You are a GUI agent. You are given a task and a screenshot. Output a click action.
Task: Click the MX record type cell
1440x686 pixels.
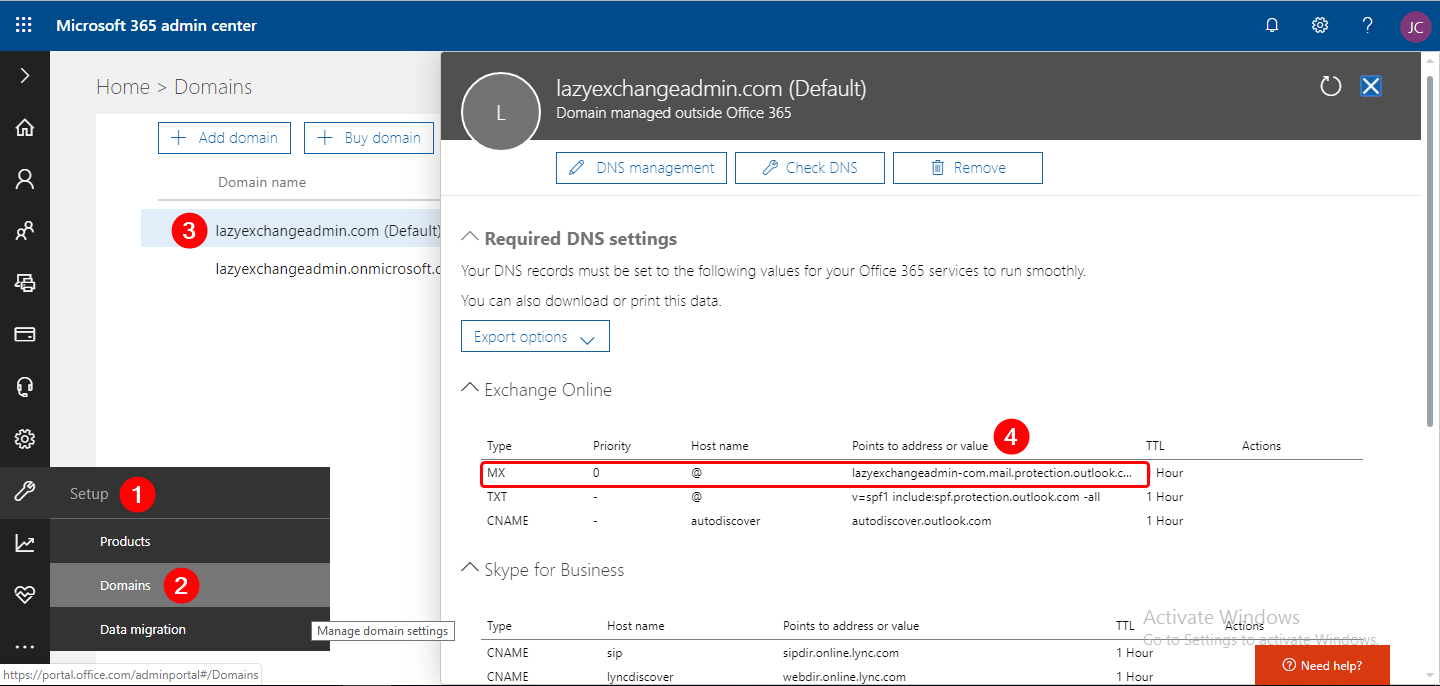pos(496,472)
